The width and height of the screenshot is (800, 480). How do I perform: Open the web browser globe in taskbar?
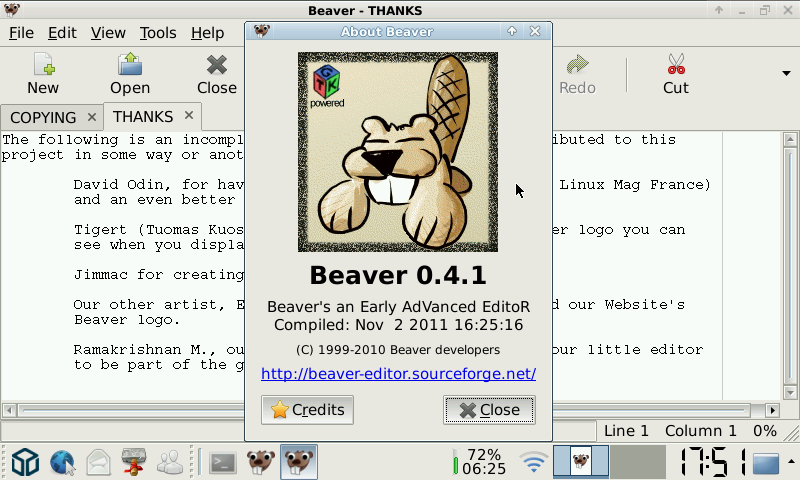63,462
